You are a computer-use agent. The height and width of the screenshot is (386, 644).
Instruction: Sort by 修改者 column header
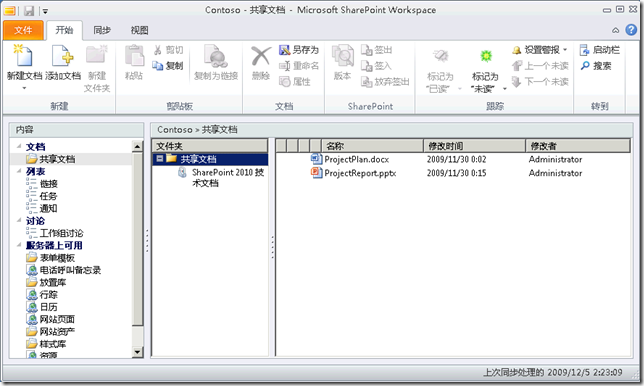577,146
